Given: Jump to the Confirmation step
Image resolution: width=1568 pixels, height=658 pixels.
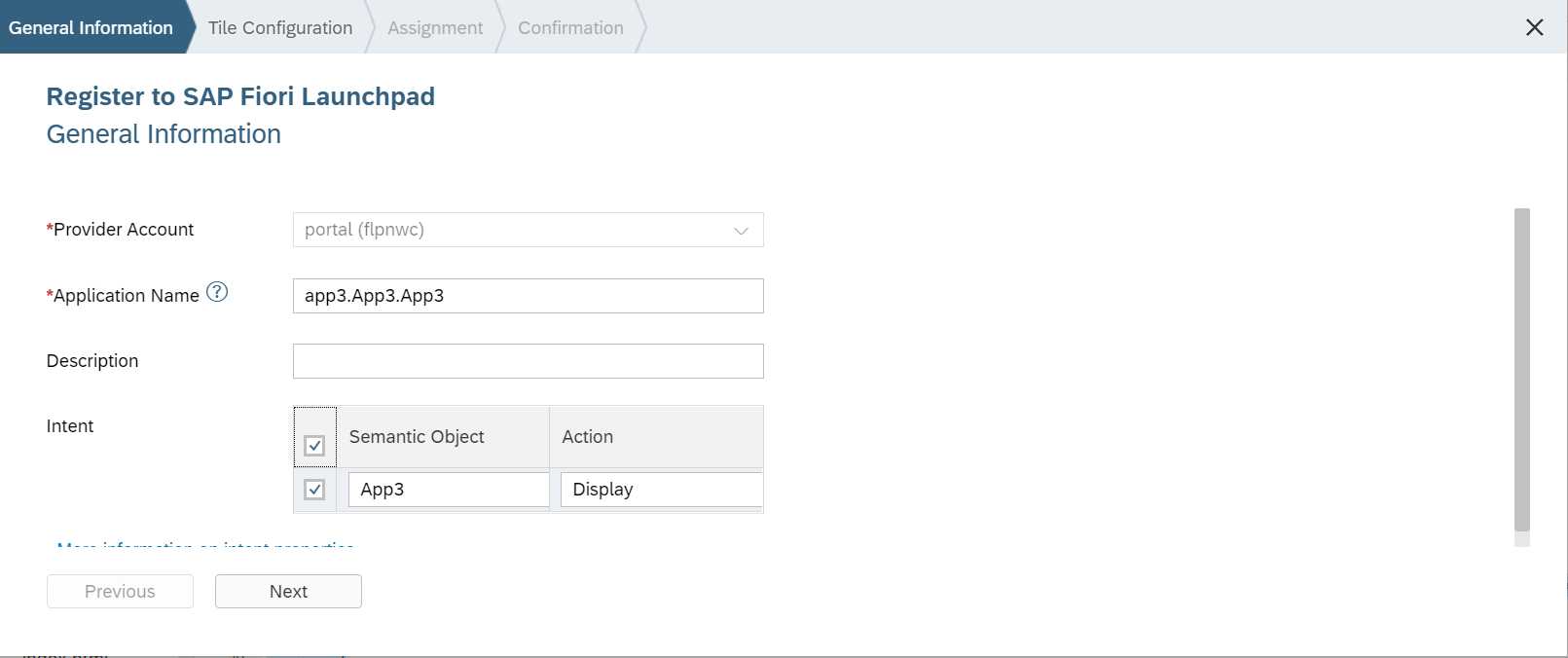Looking at the screenshot, I should (570, 27).
